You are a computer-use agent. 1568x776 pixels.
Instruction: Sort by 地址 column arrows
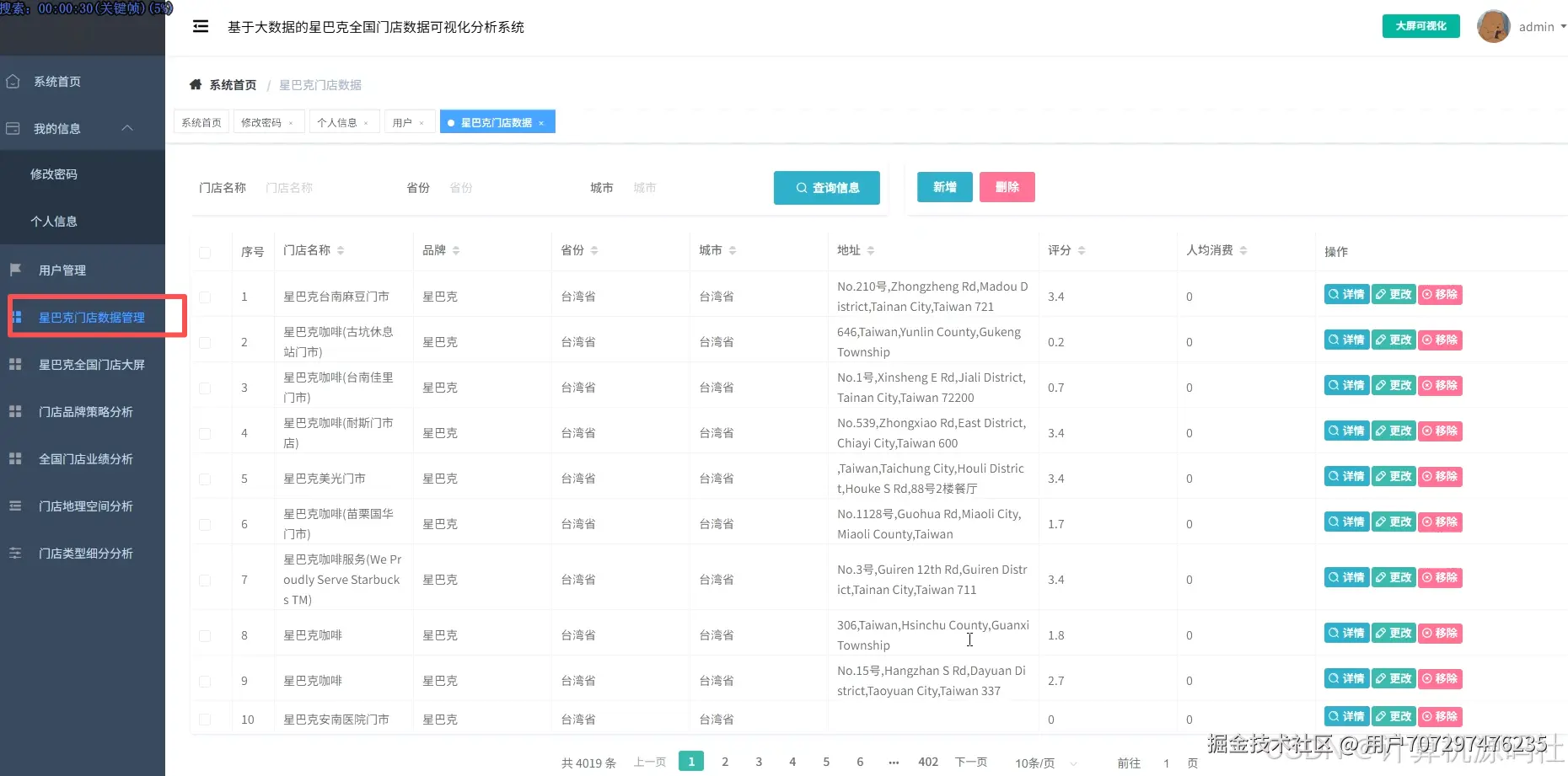871,250
